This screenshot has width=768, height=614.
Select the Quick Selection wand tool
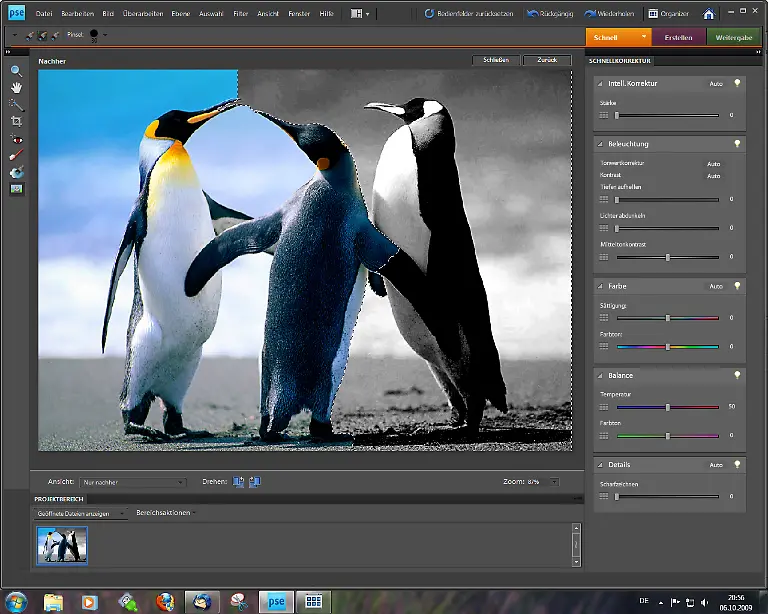(x=17, y=104)
